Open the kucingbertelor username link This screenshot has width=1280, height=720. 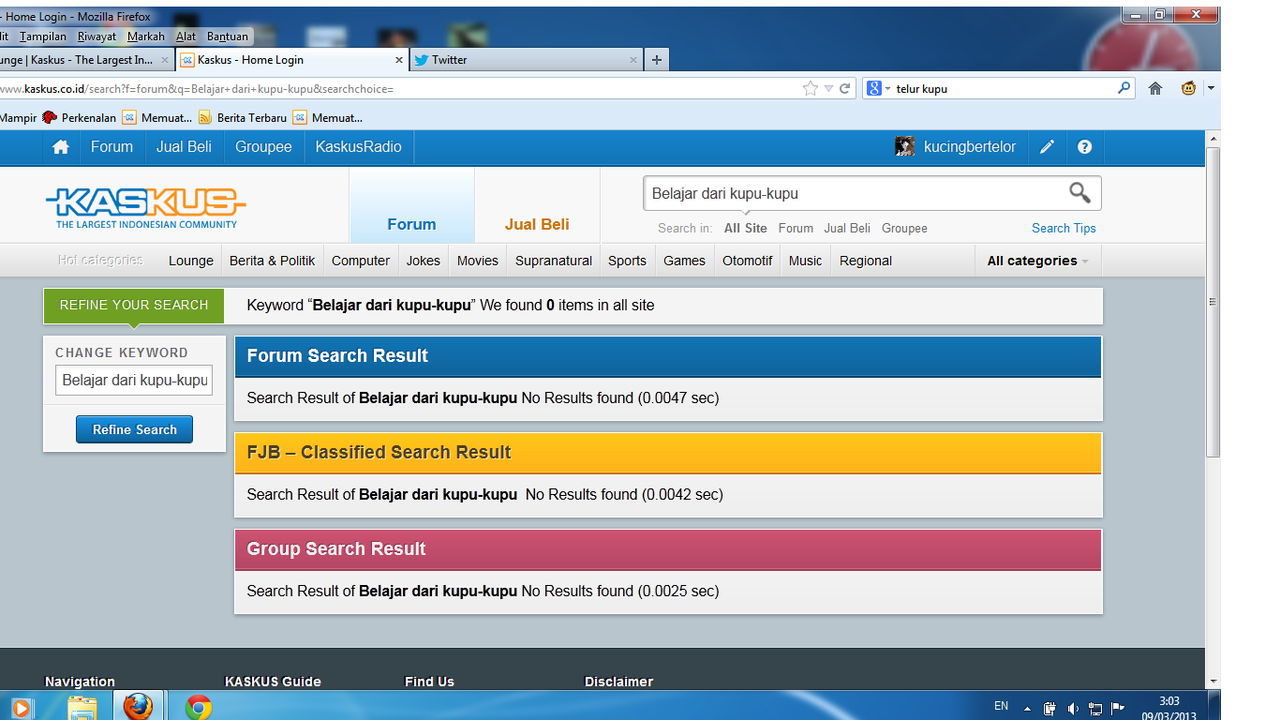coord(969,147)
